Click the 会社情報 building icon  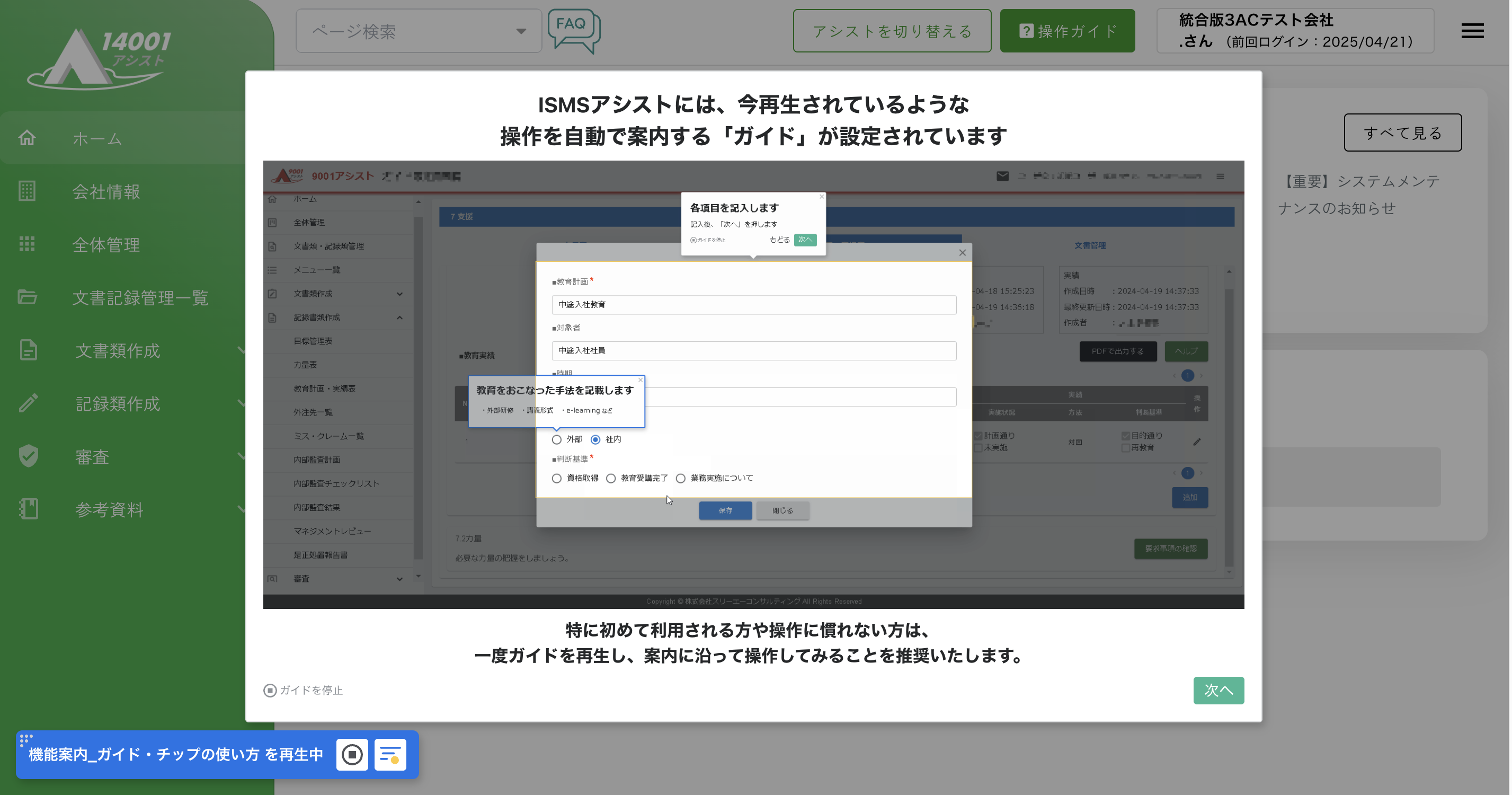[x=27, y=191]
